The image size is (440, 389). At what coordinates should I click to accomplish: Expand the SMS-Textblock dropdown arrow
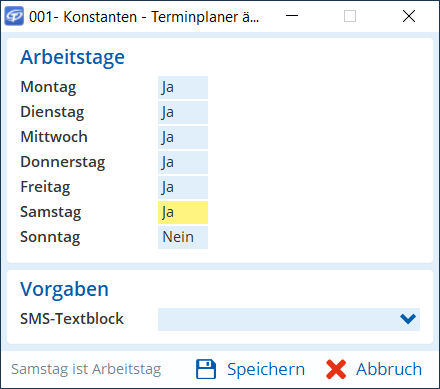click(x=408, y=319)
